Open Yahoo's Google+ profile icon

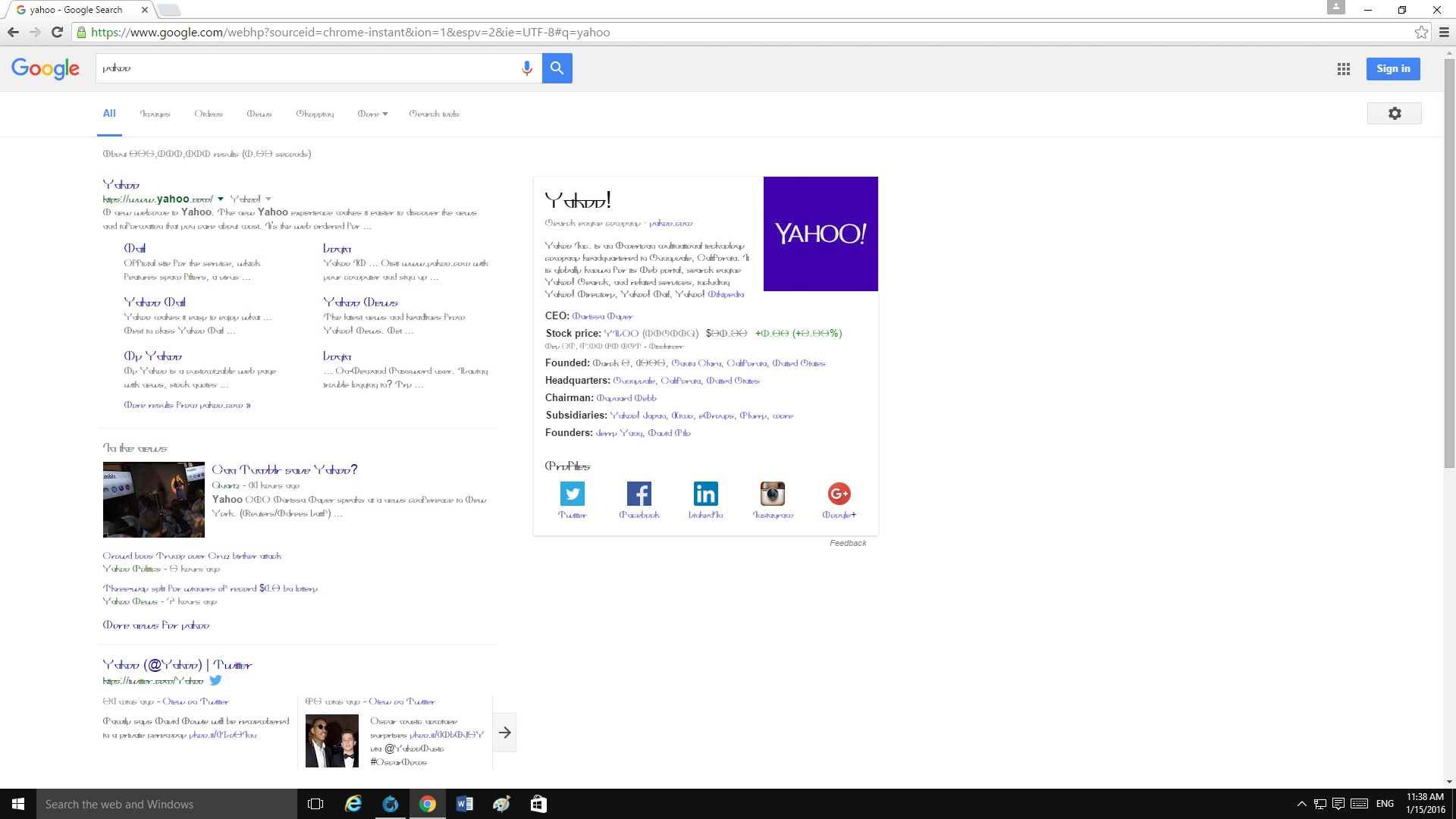click(839, 494)
